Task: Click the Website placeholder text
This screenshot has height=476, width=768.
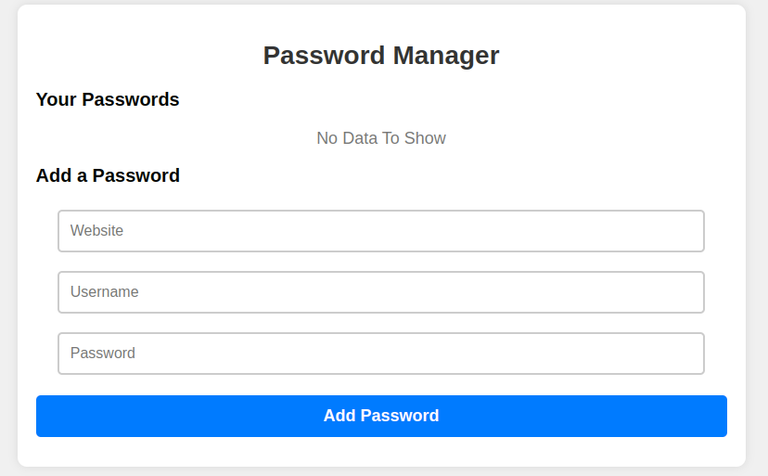Action: (x=97, y=231)
